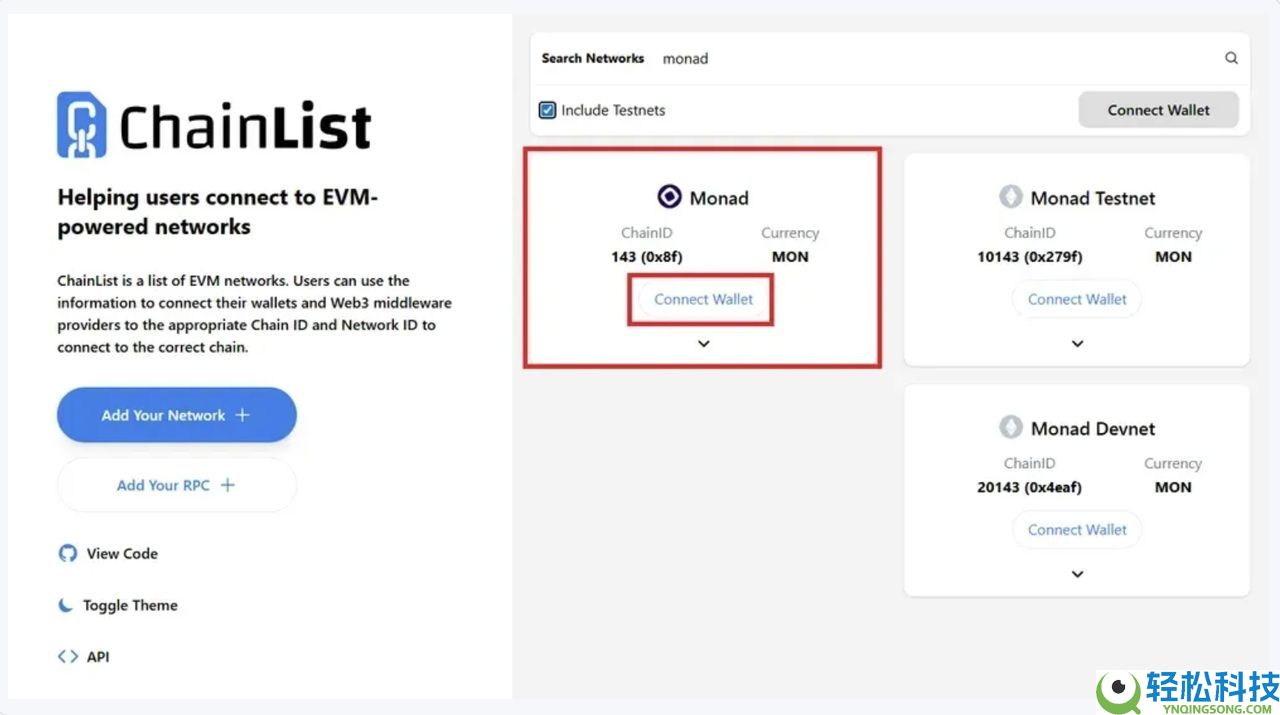Viewport: 1280px width, 715px height.
Task: Disable the Include Testnets checkbox
Action: 547,110
